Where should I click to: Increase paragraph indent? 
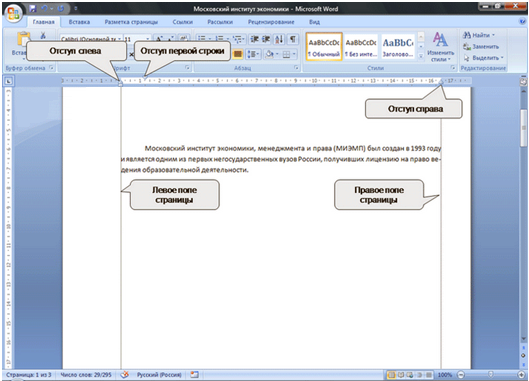266,39
